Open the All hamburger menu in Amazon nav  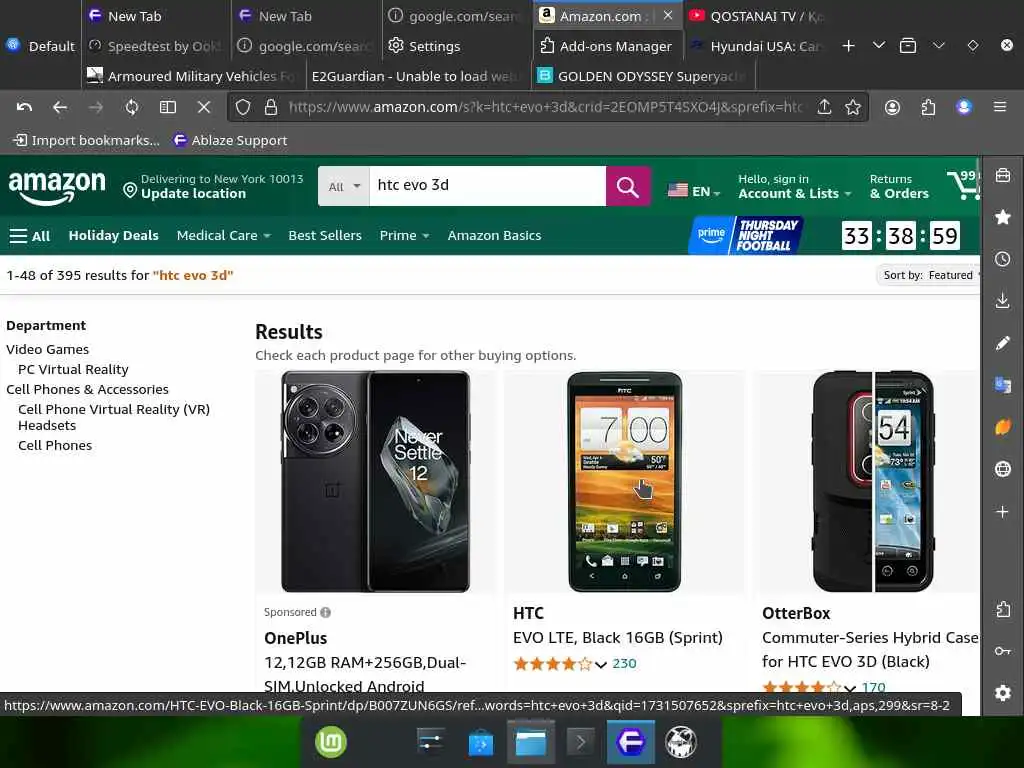point(30,236)
